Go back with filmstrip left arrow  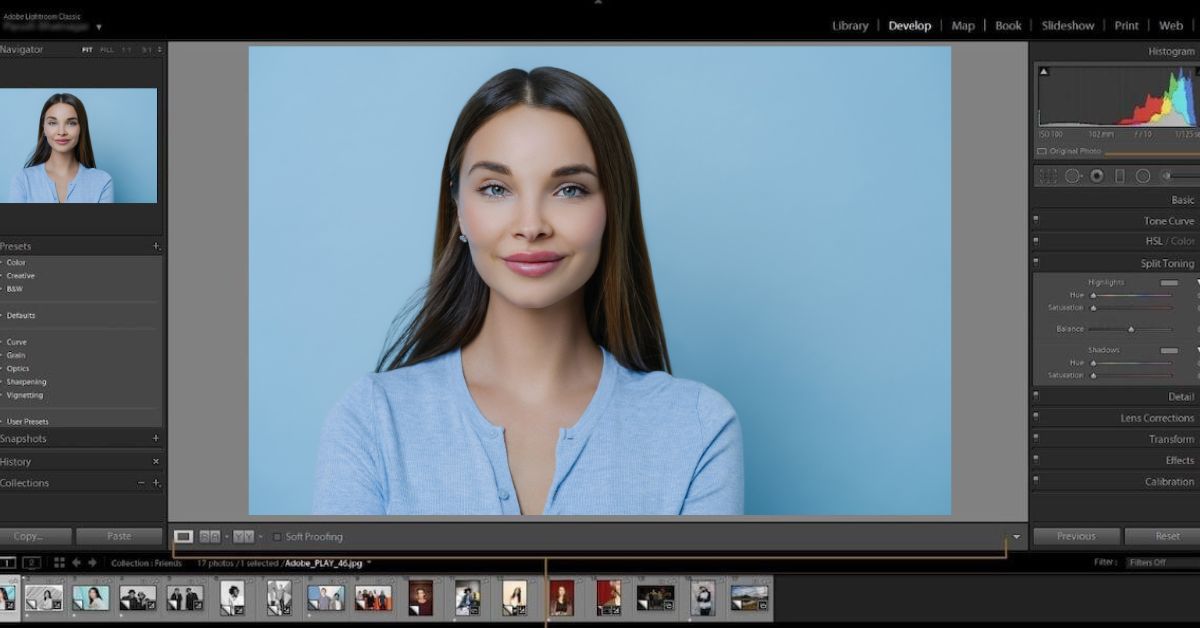coord(76,563)
